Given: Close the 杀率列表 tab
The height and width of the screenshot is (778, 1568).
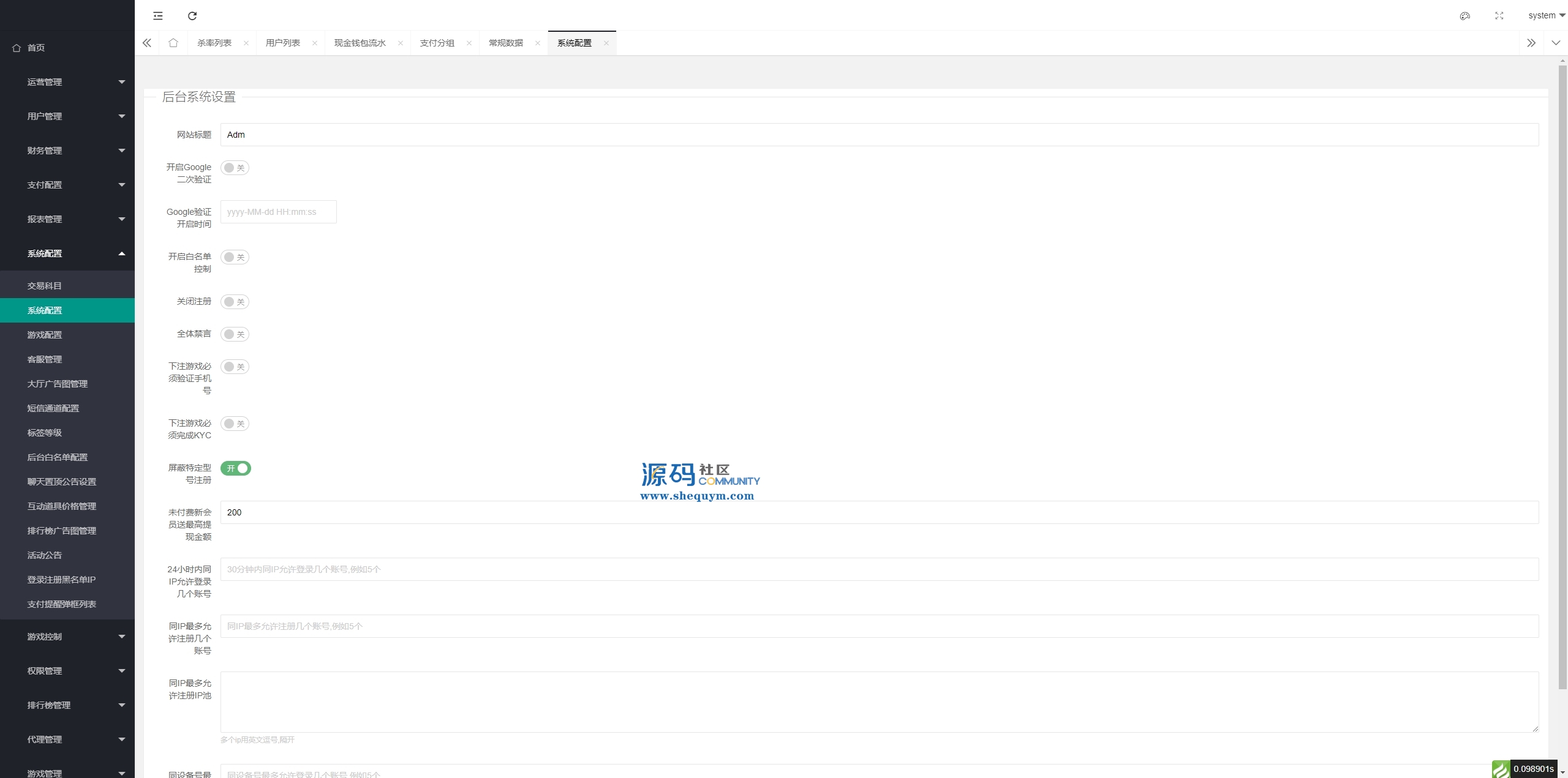Looking at the screenshot, I should pos(246,43).
